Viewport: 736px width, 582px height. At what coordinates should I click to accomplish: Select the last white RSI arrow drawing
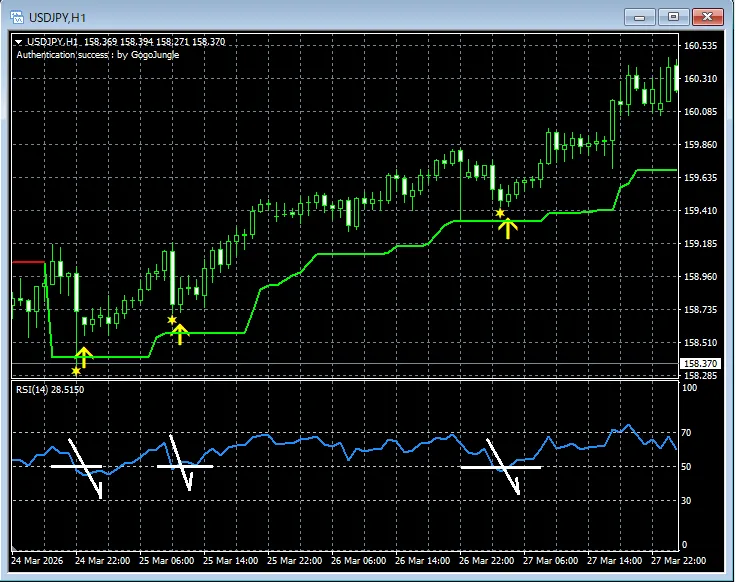(503, 467)
